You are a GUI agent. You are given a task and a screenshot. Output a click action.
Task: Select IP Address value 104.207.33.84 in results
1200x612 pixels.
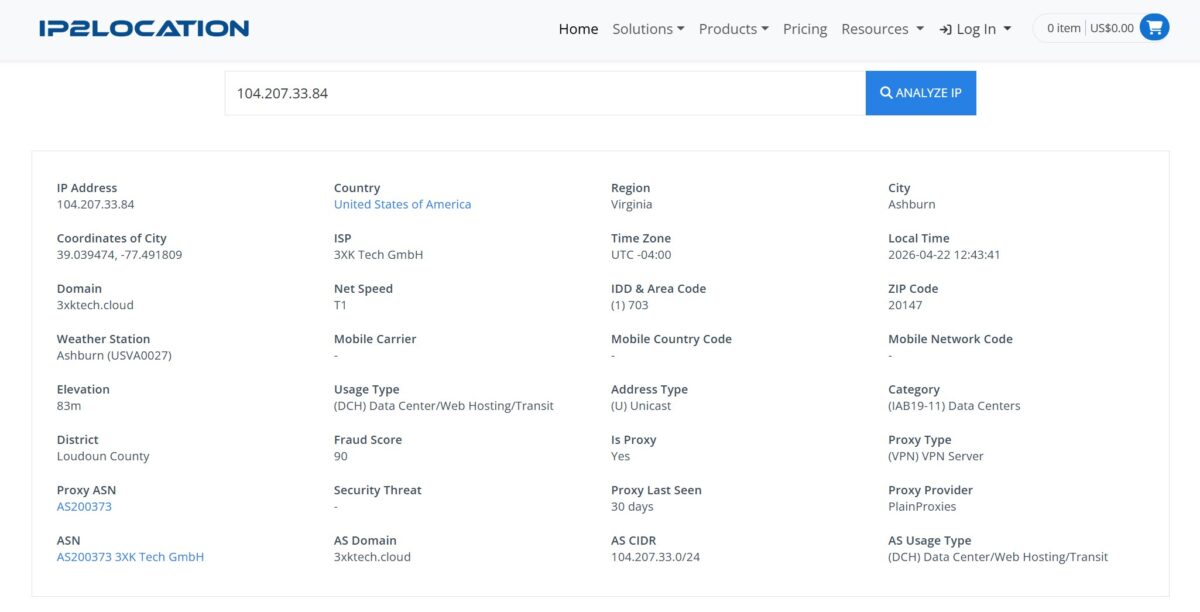(x=95, y=204)
